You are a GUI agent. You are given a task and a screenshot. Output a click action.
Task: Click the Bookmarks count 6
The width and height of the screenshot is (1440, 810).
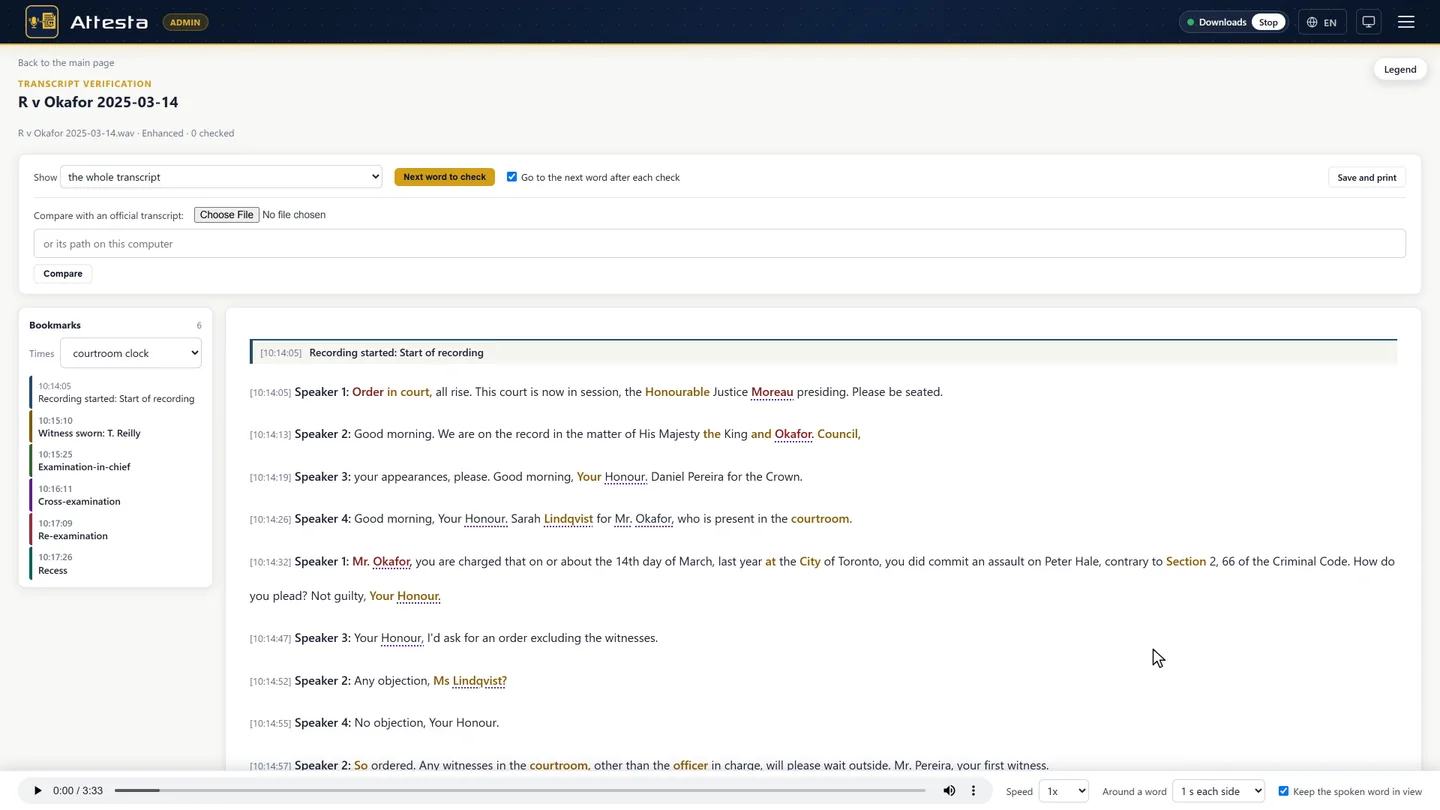(x=199, y=326)
